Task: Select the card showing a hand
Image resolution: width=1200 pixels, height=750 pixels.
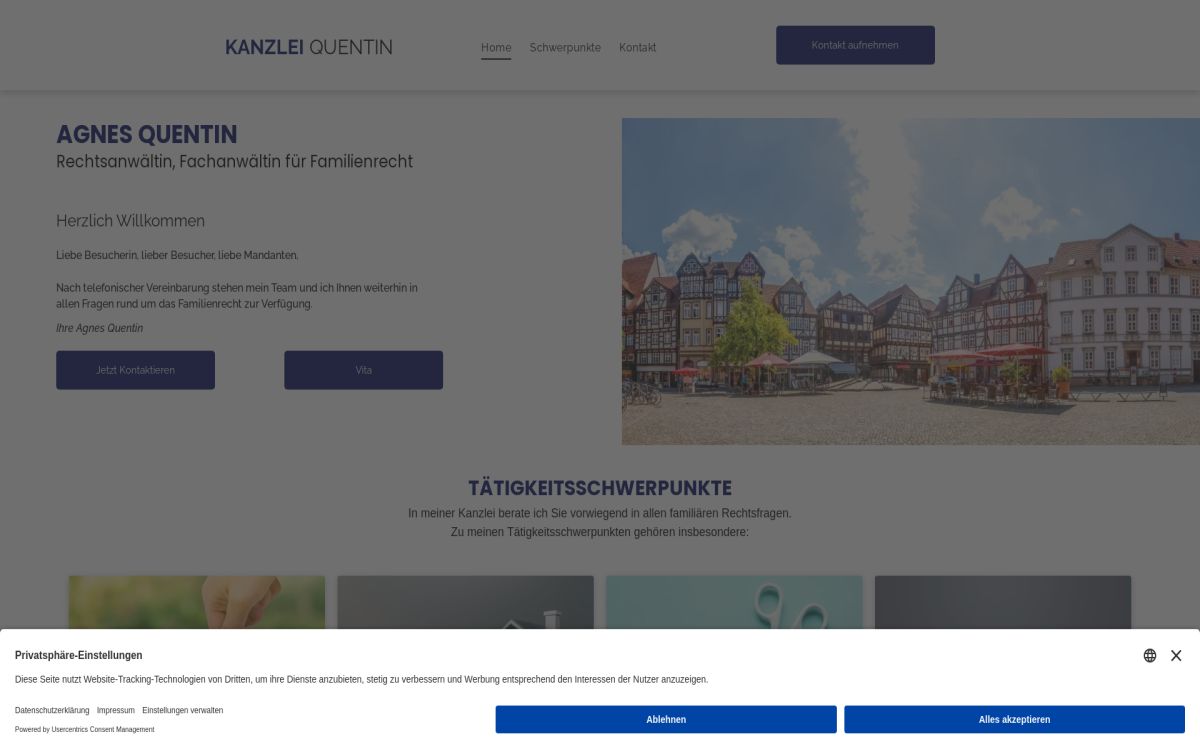Action: point(197,602)
